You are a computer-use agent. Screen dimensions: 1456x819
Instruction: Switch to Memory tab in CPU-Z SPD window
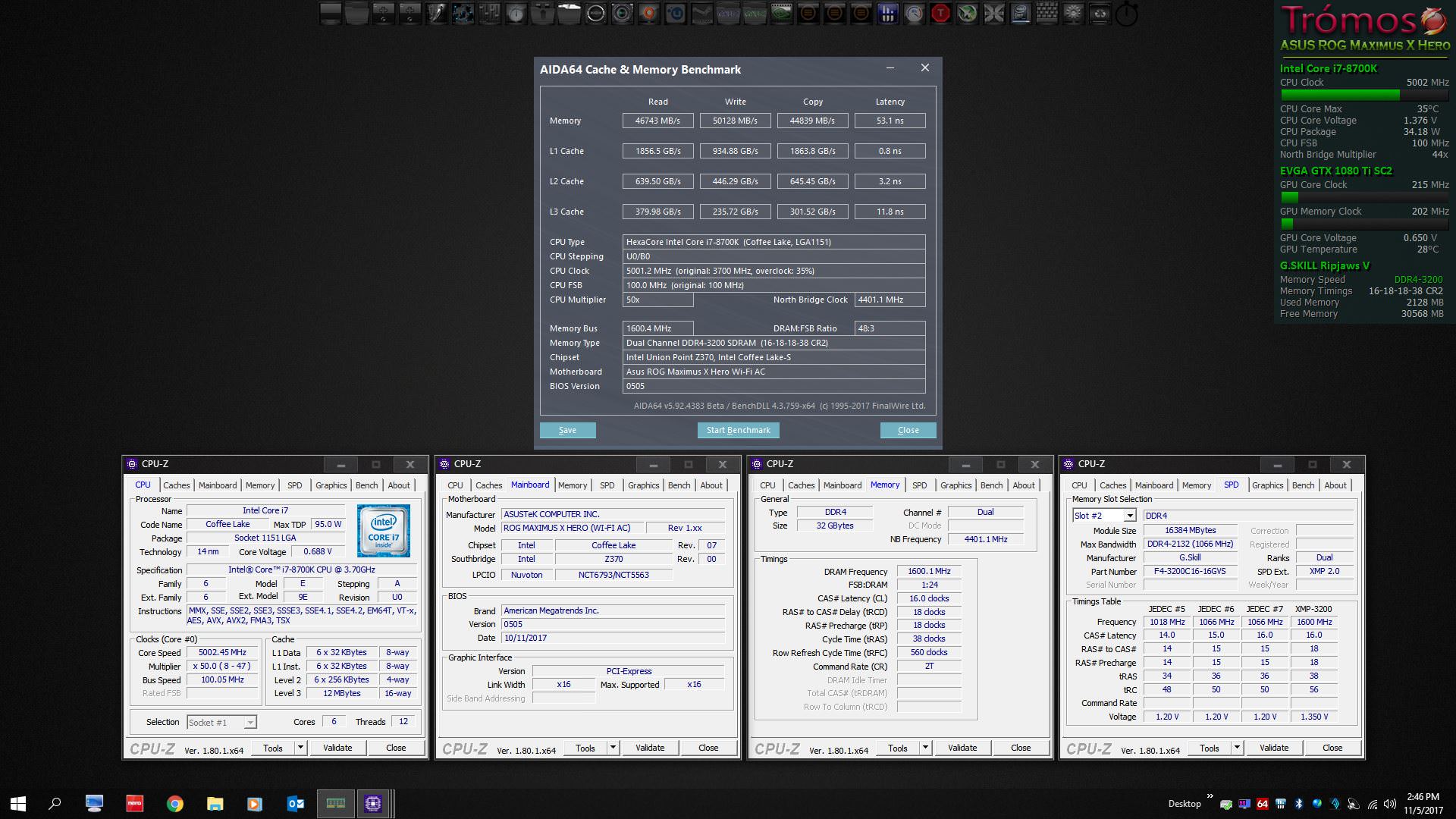[1197, 485]
